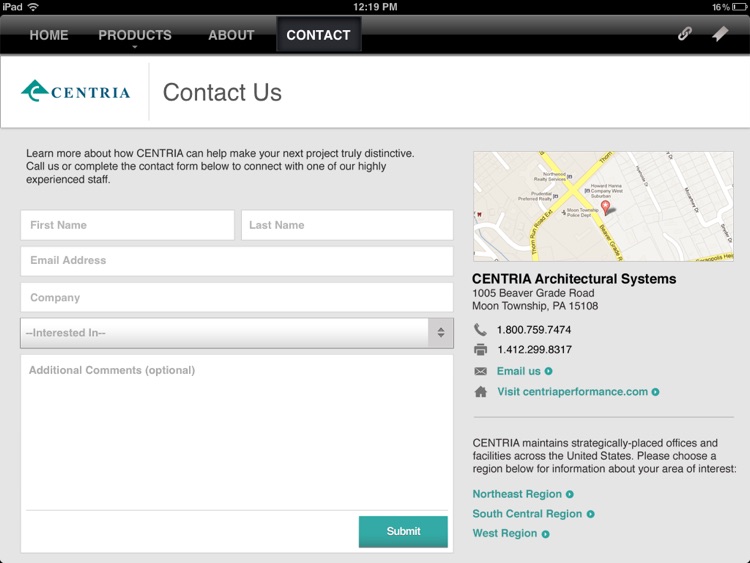Tap the chain link icon in top bar

(x=684, y=34)
